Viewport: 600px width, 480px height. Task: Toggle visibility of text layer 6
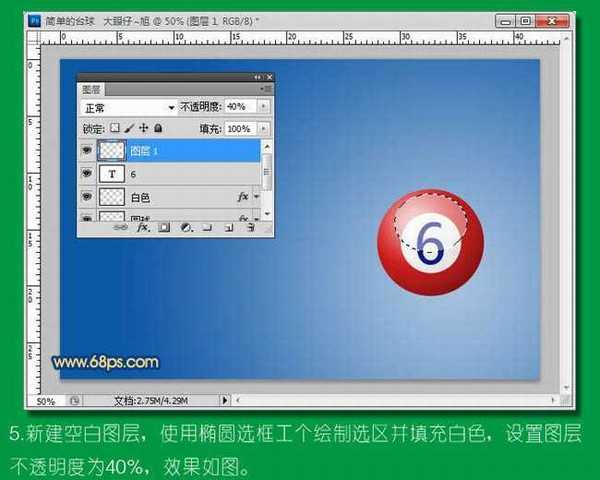tap(88, 174)
